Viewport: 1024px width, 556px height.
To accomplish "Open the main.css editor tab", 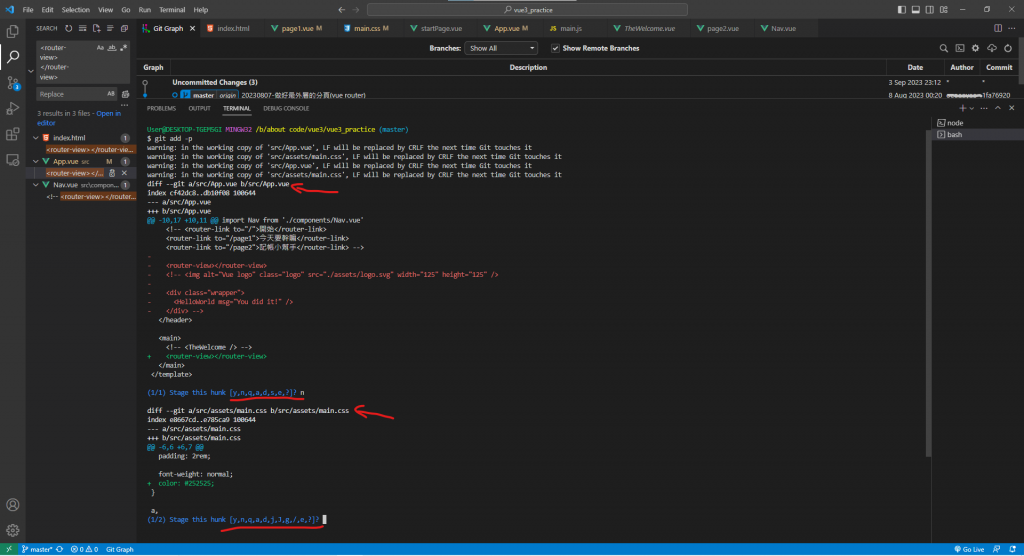I will tap(367, 29).
